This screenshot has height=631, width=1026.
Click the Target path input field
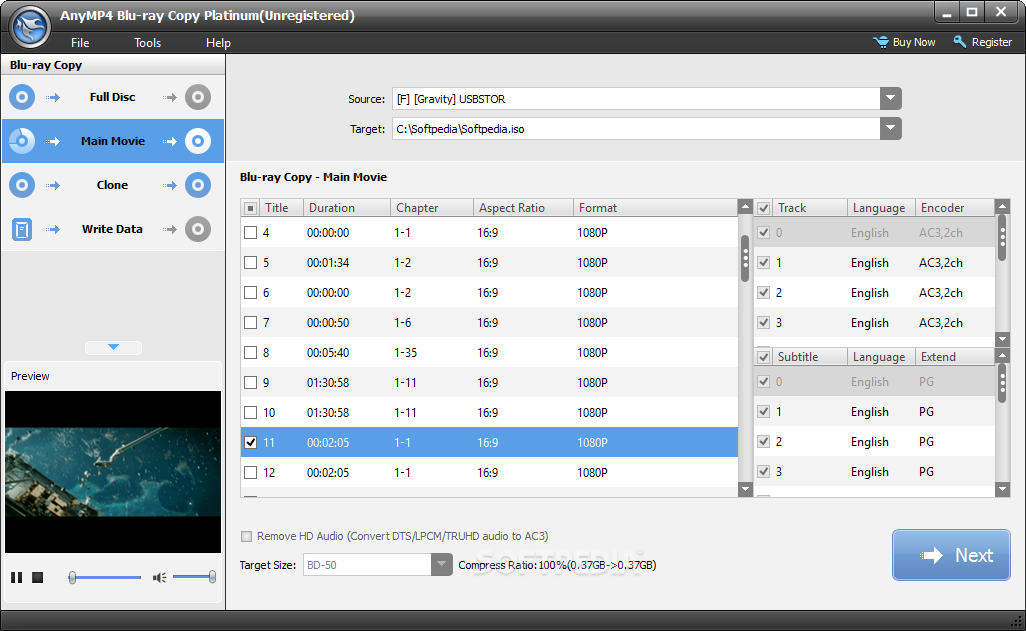point(636,128)
